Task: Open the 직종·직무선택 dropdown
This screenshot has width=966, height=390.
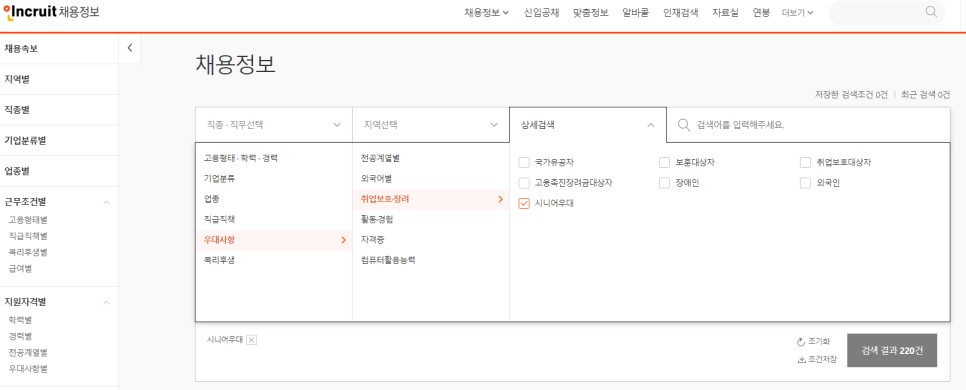Action: [274, 125]
